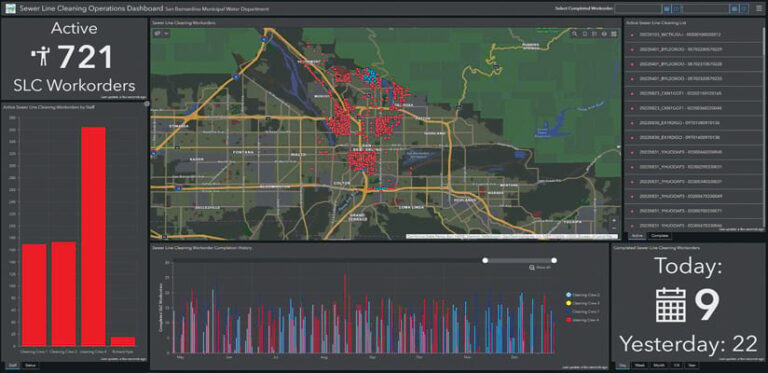Expand the workorders by staff chart panel
Screen dimensions: 768x373
[x=146, y=103]
